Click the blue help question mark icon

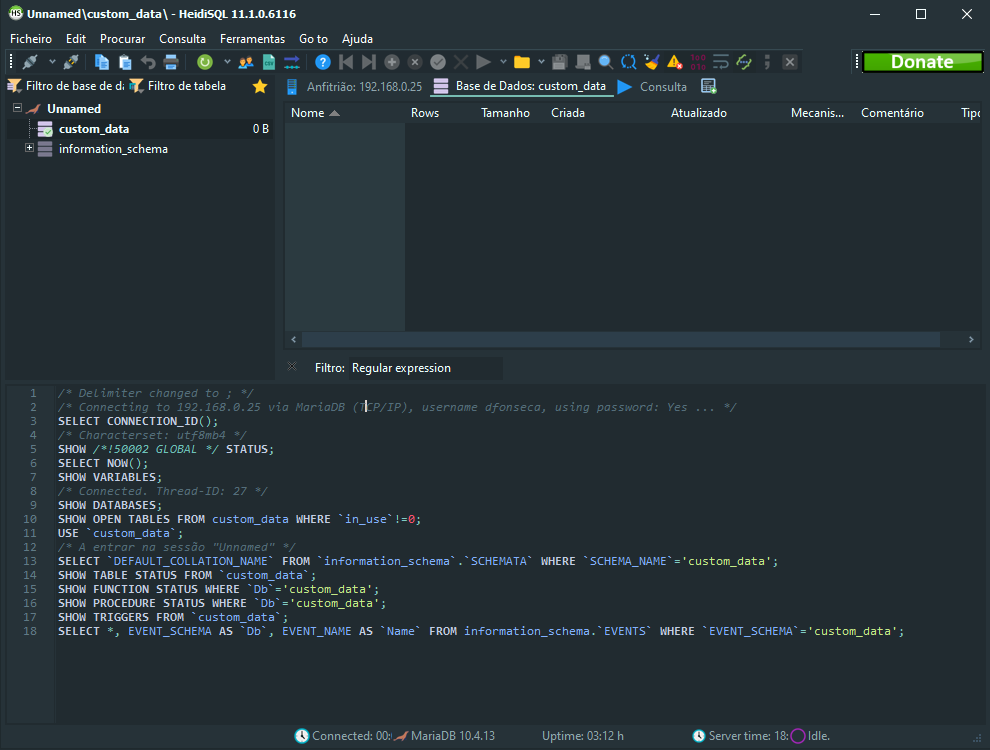tap(322, 62)
